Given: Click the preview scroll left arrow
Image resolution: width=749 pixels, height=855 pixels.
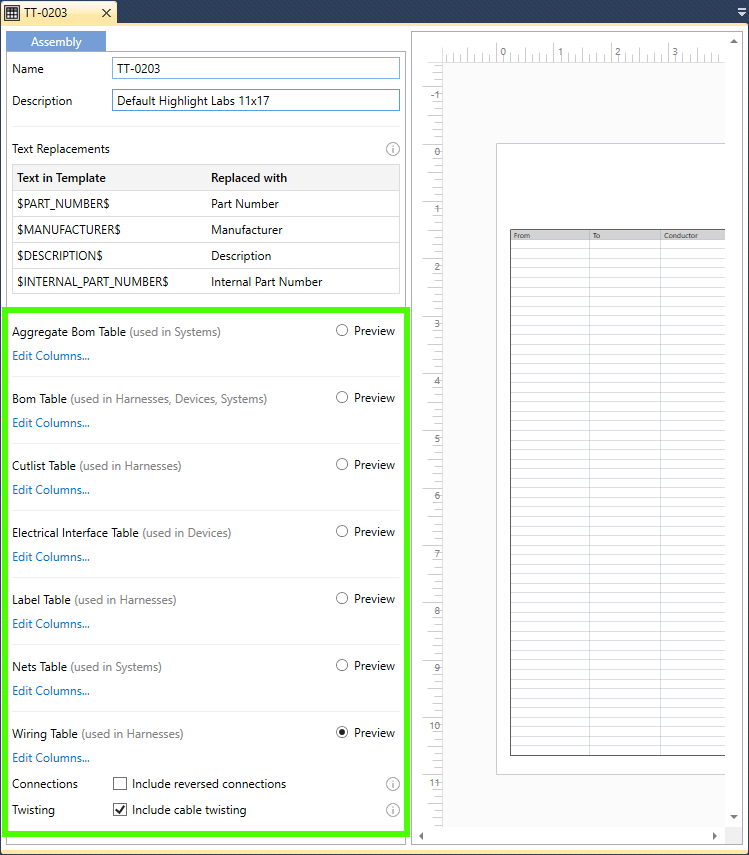Looking at the screenshot, I should (x=421, y=835).
